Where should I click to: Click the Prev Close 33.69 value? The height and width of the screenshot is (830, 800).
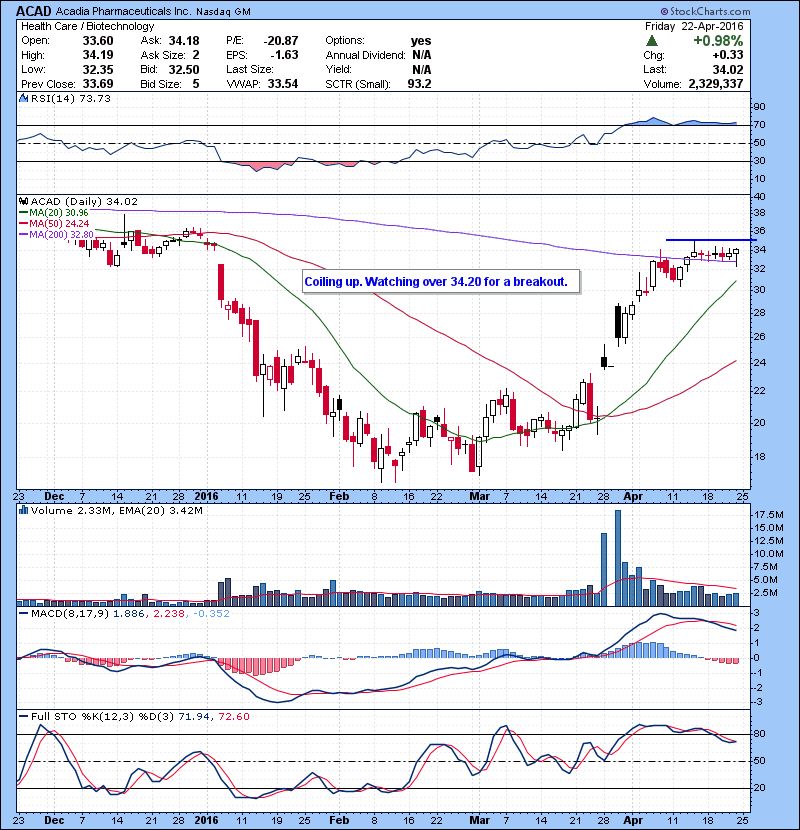coord(98,84)
